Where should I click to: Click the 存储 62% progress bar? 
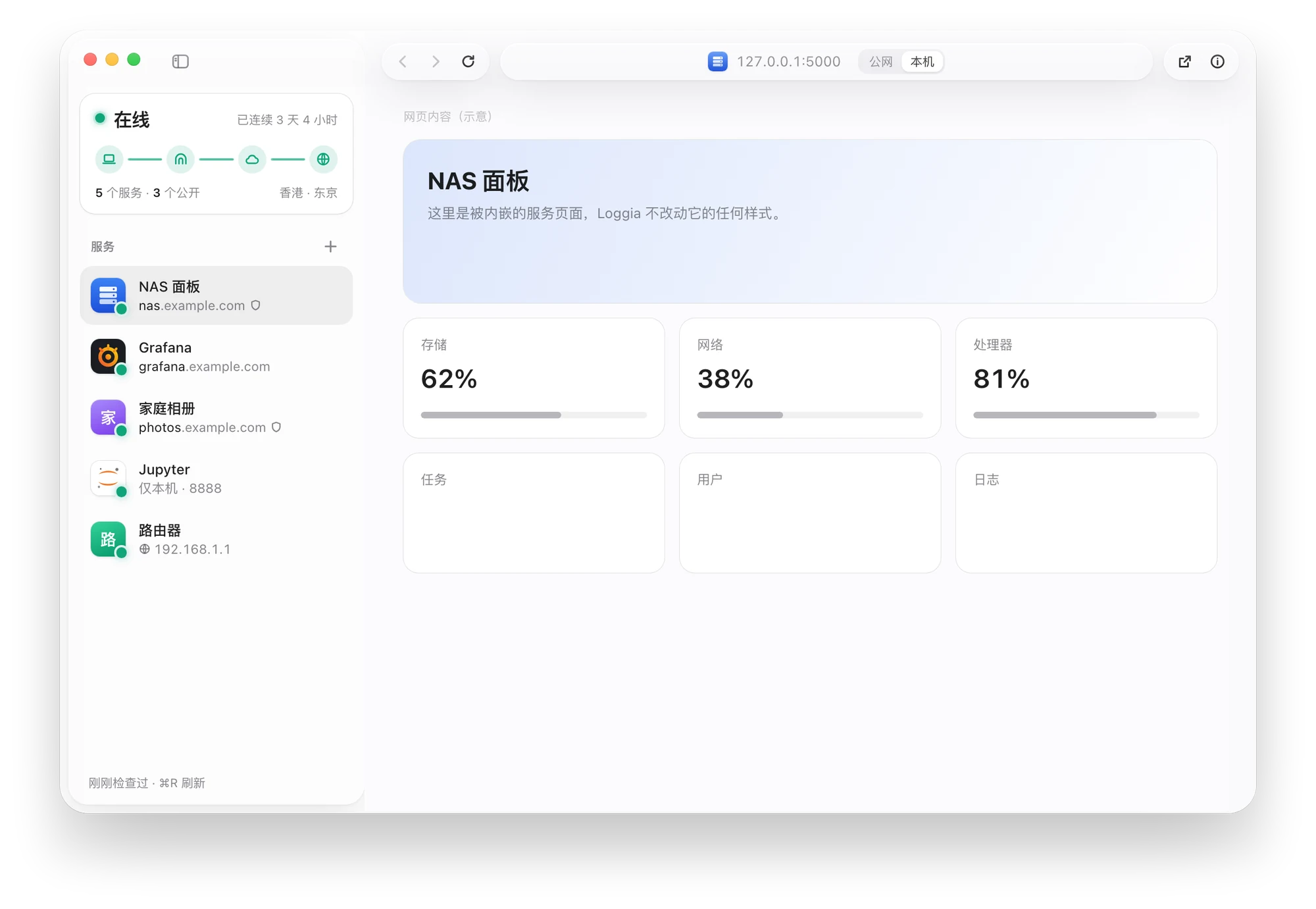point(534,415)
